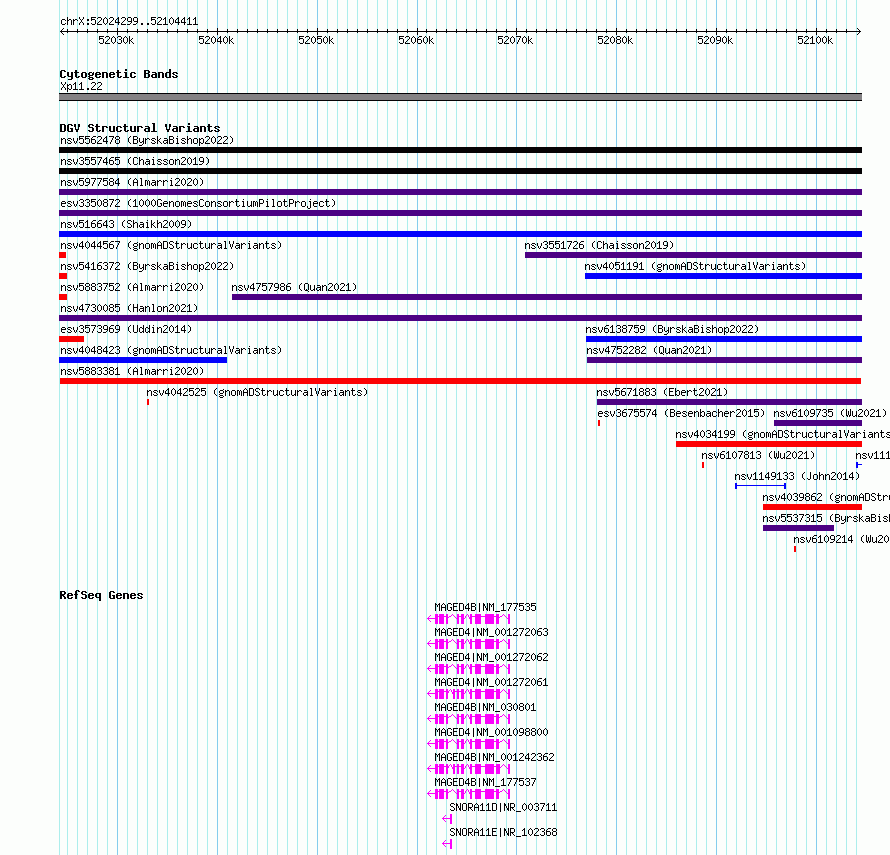Image resolution: width=890 pixels, height=855 pixels.
Task: Click the red bar under nsv4034199
Action: pyautogui.click(x=769, y=444)
